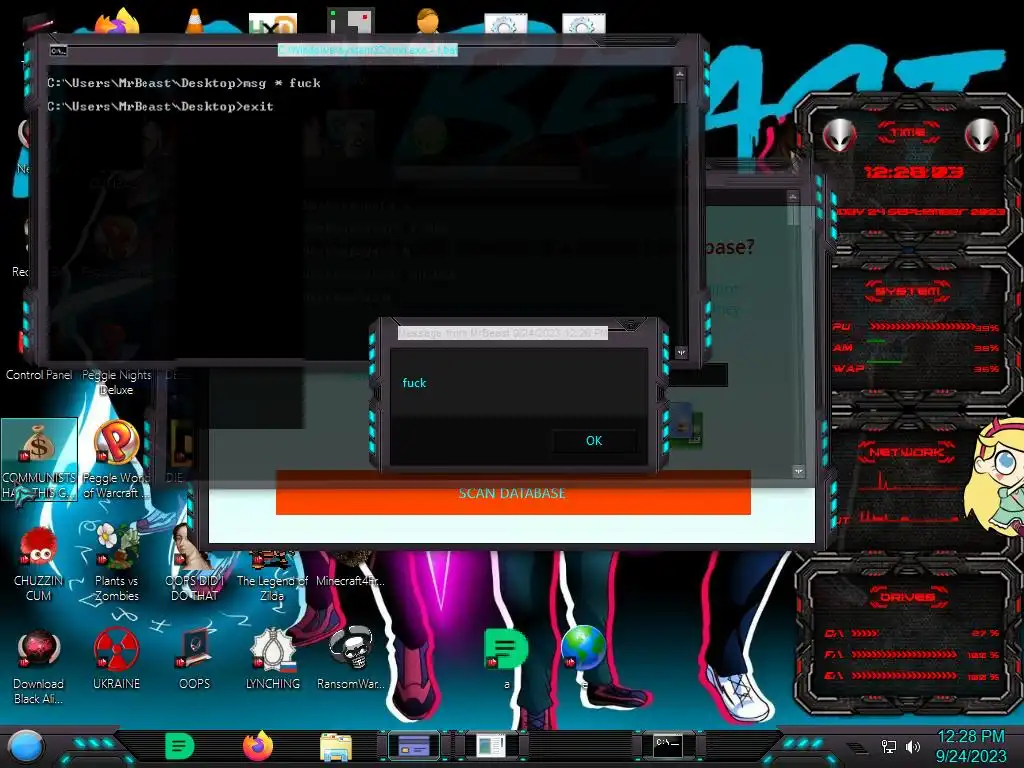Click the red 12:28 widget clock digits
Image resolution: width=1024 pixels, height=768 pixels.
(914, 172)
